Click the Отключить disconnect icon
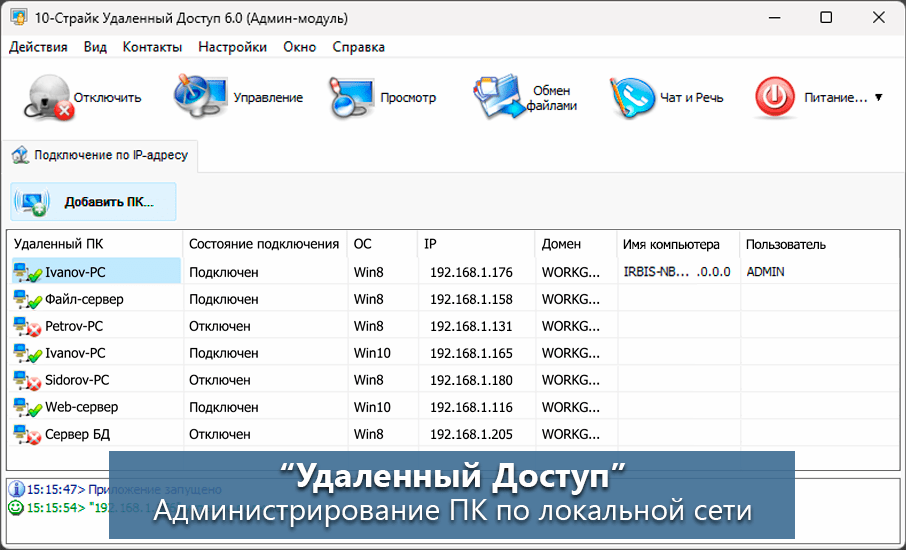The height and width of the screenshot is (550, 906). (49, 98)
